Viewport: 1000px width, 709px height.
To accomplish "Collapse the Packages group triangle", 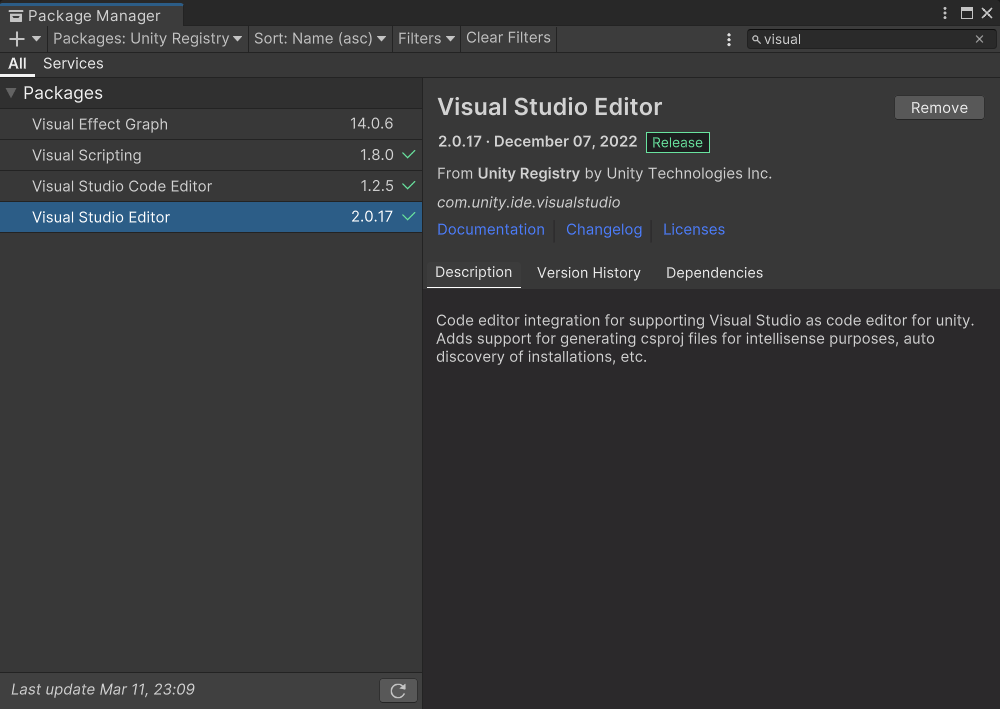I will pos(11,93).
